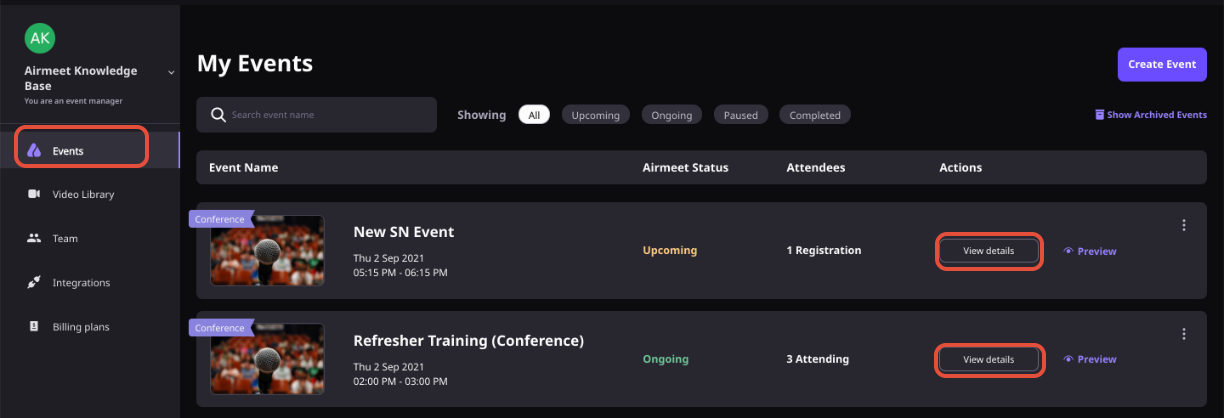Filter events by Ongoing
The height and width of the screenshot is (418, 1224).
coord(672,115)
